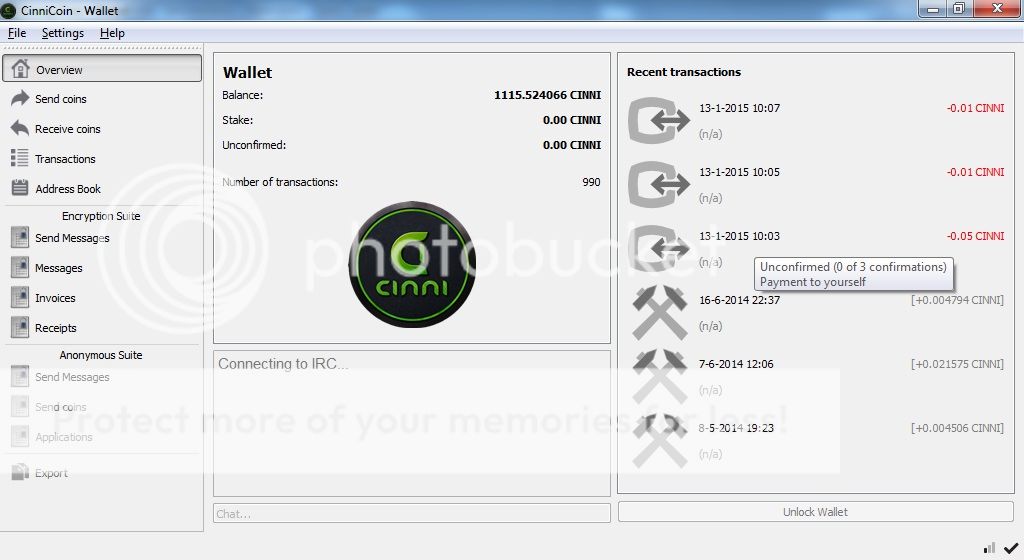Click the IRC chat log area

click(x=411, y=423)
